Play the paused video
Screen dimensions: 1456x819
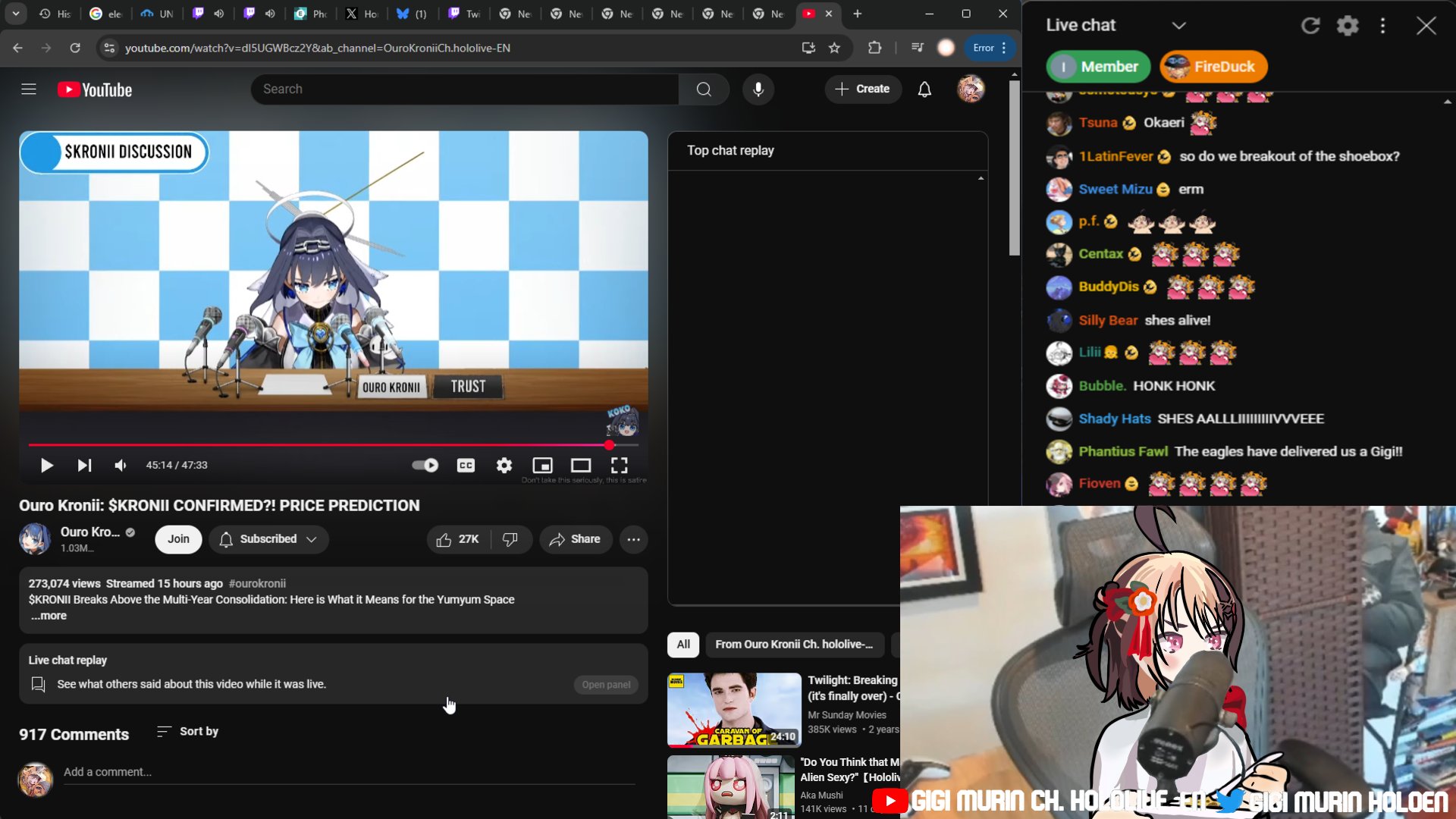[x=46, y=466]
